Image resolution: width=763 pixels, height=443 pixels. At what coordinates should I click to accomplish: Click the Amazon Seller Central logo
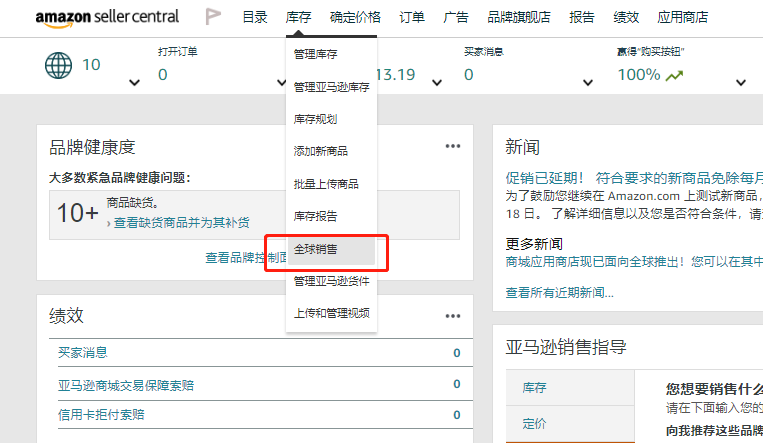click(107, 17)
